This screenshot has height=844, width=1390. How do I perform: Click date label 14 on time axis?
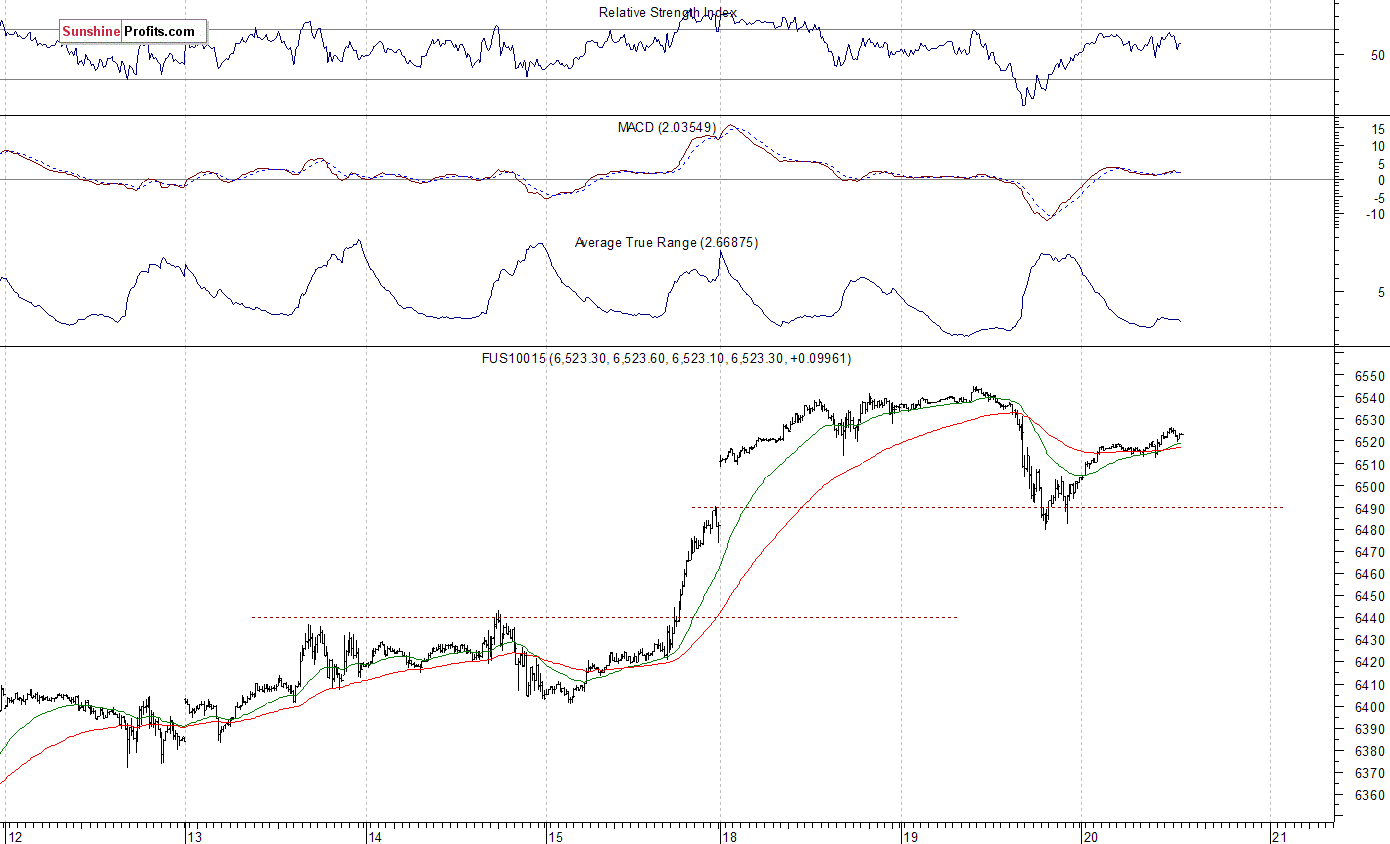click(x=376, y=836)
